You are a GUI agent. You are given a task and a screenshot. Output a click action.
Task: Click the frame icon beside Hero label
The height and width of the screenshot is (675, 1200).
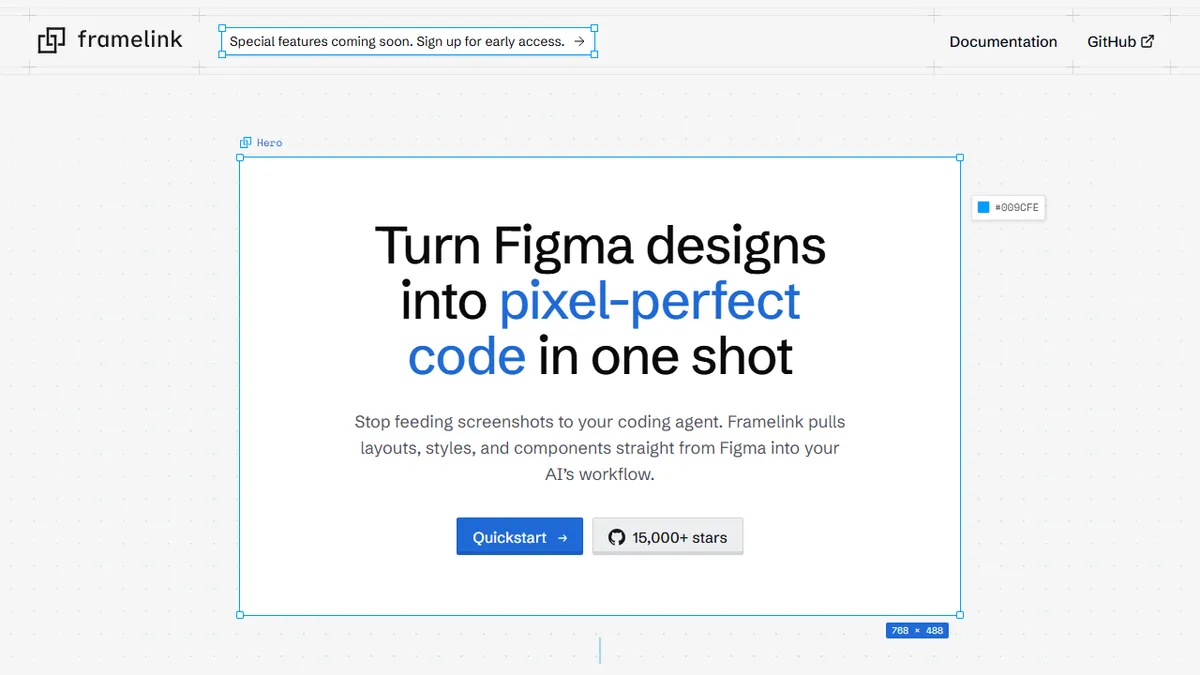coord(245,143)
